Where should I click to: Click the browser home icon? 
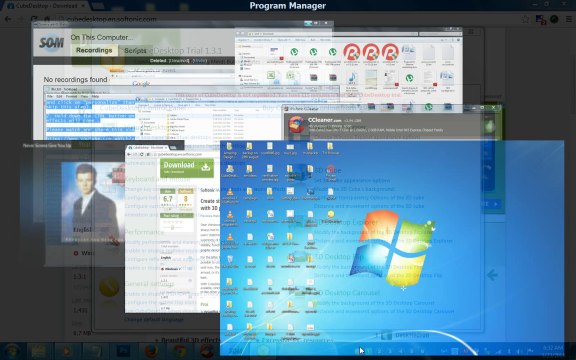[x=47, y=19]
